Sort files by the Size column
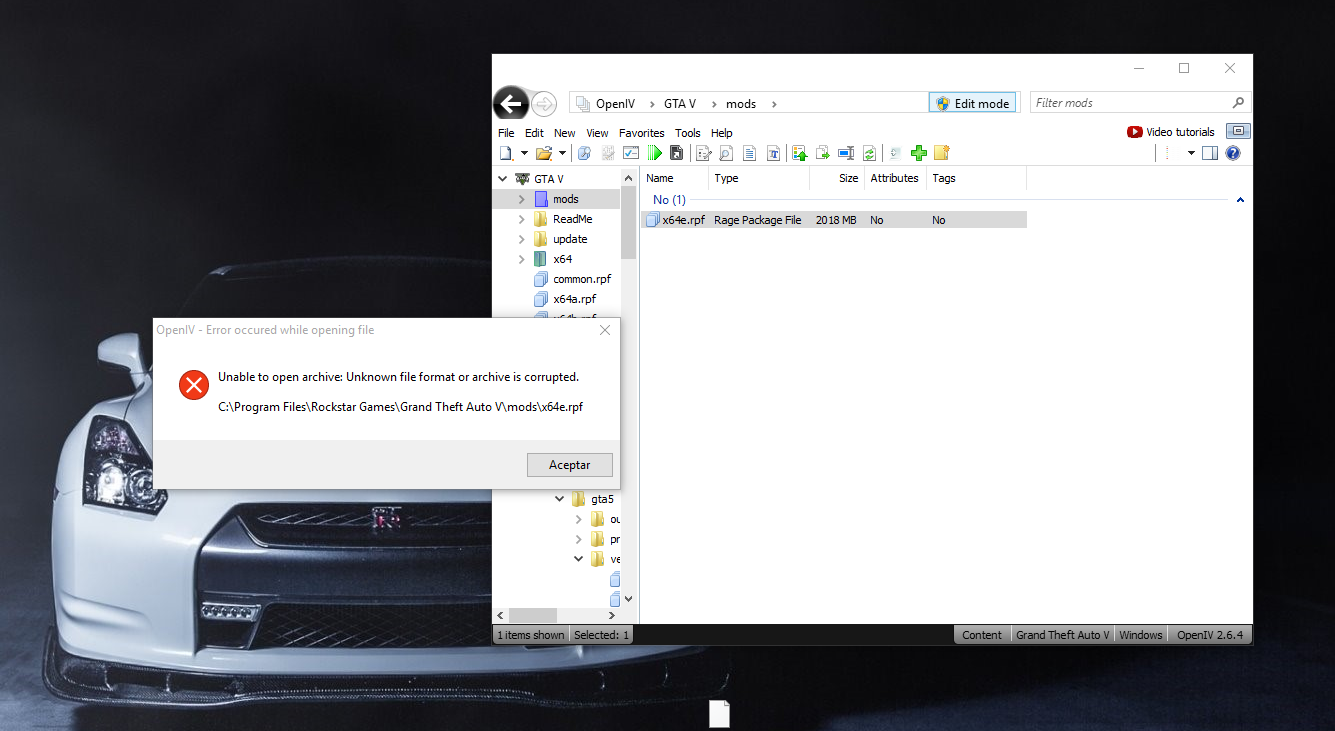This screenshot has height=731, width=1335. 837,178
